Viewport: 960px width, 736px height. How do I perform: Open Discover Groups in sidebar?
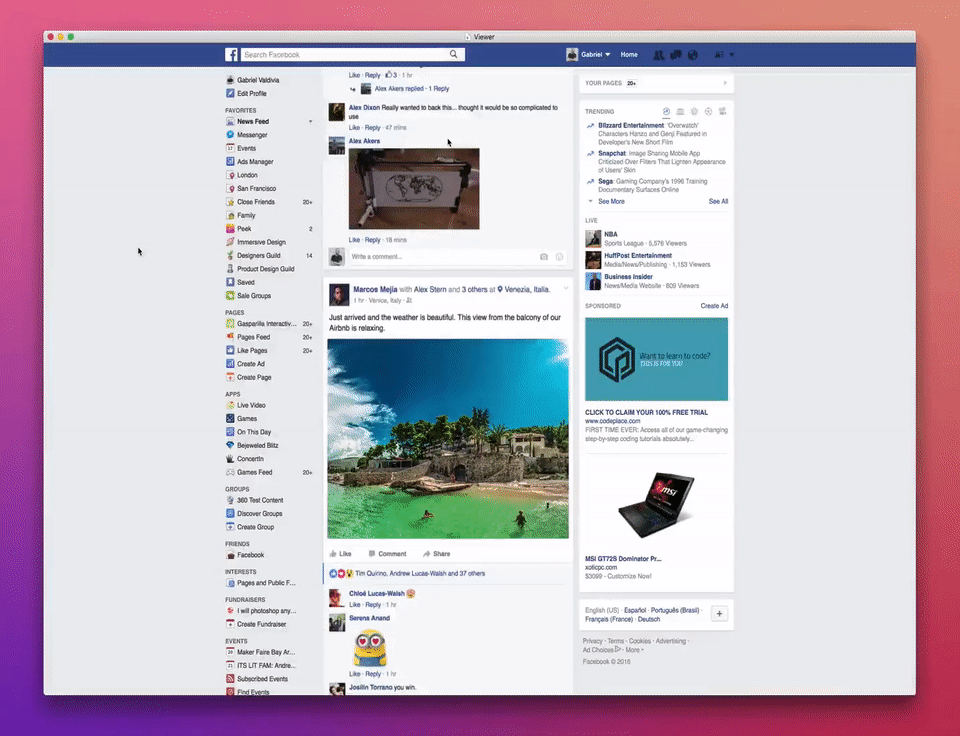(x=259, y=514)
